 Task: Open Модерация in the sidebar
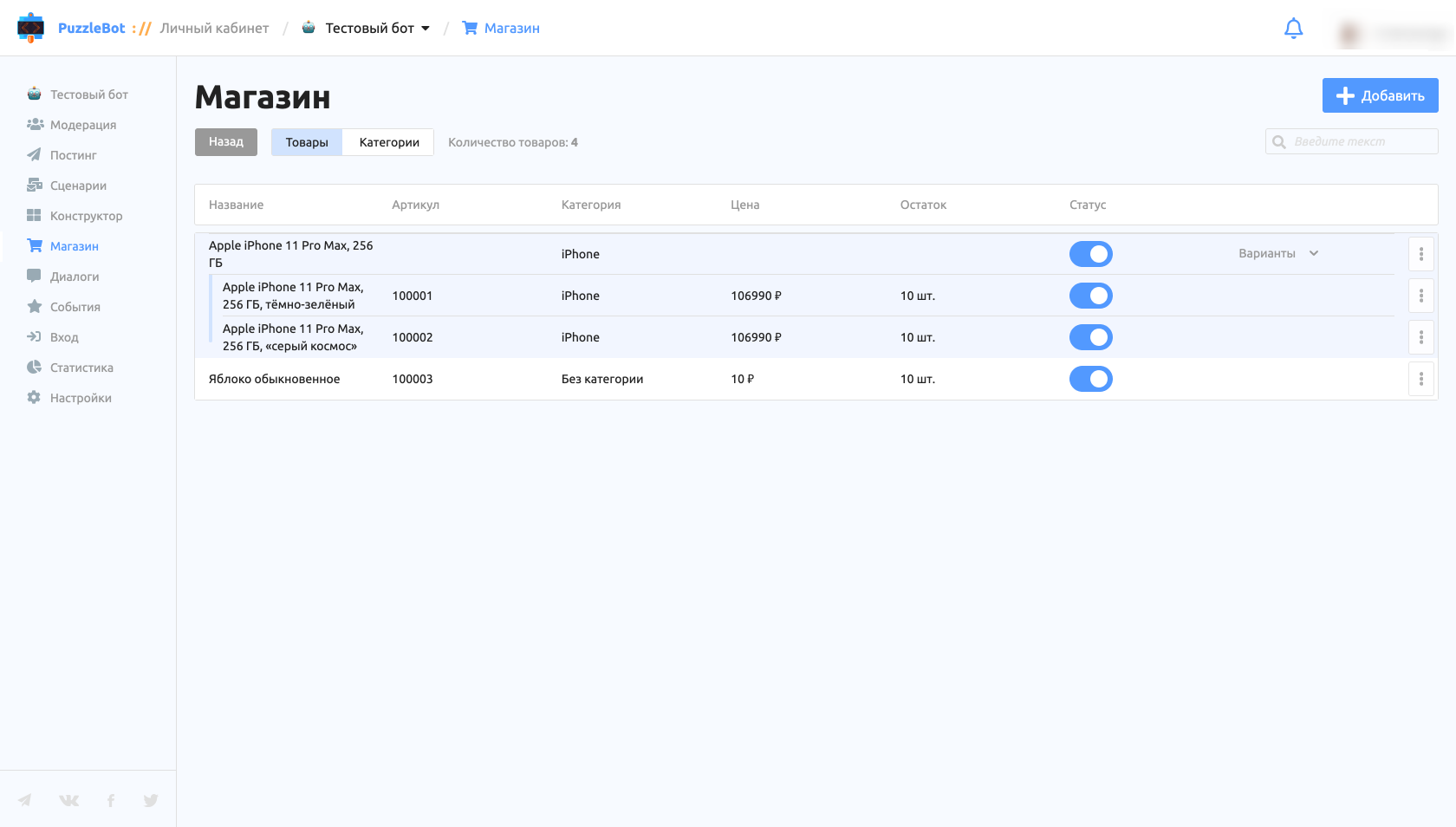point(83,125)
